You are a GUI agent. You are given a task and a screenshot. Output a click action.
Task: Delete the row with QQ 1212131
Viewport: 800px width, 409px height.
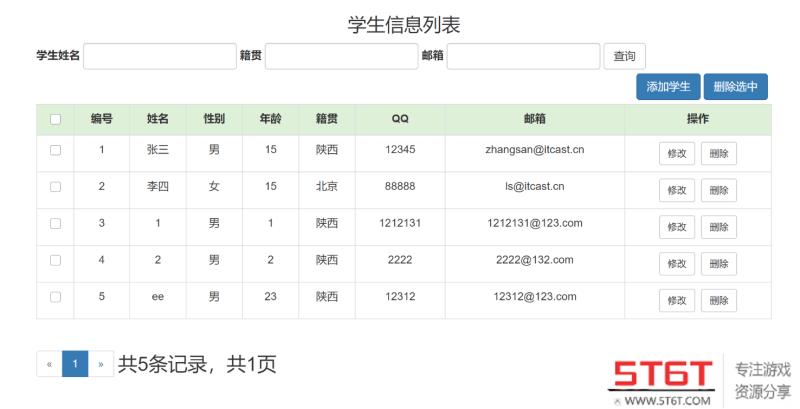(x=718, y=227)
